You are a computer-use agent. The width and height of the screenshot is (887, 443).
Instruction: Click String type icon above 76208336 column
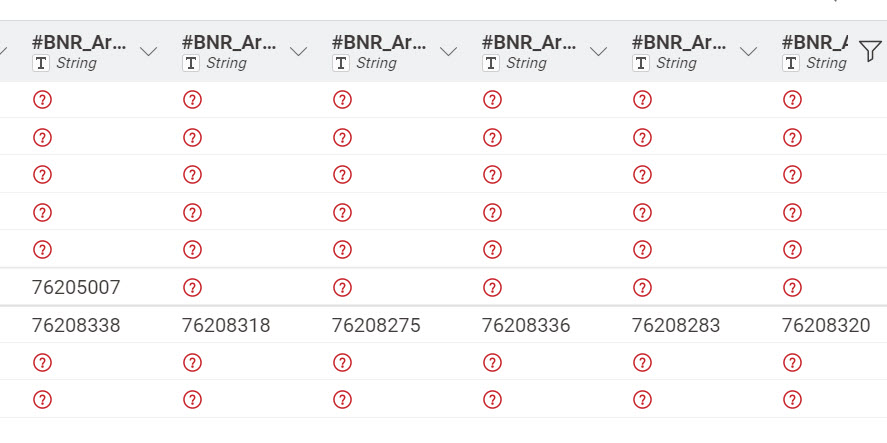[x=491, y=63]
